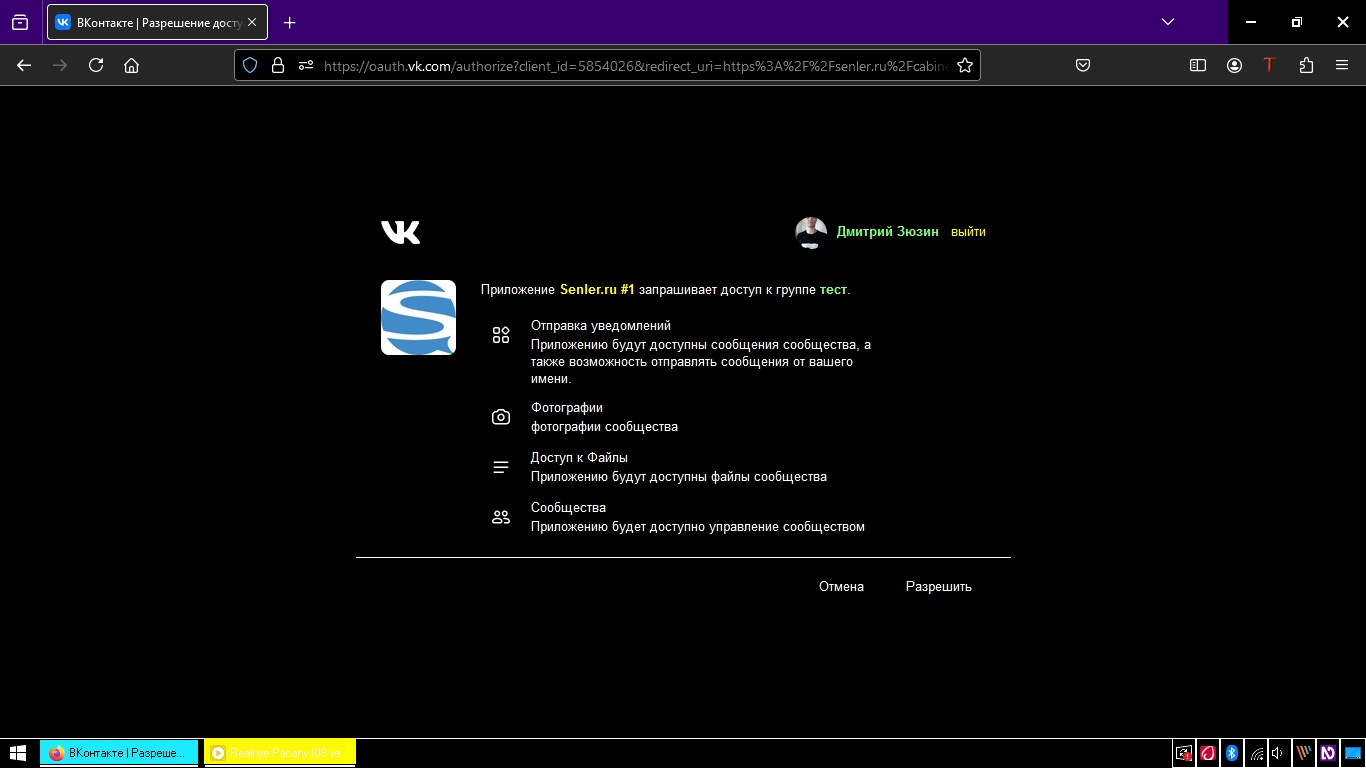Click the sync error tray icon
This screenshot has height=768, width=1366.
(1184, 753)
